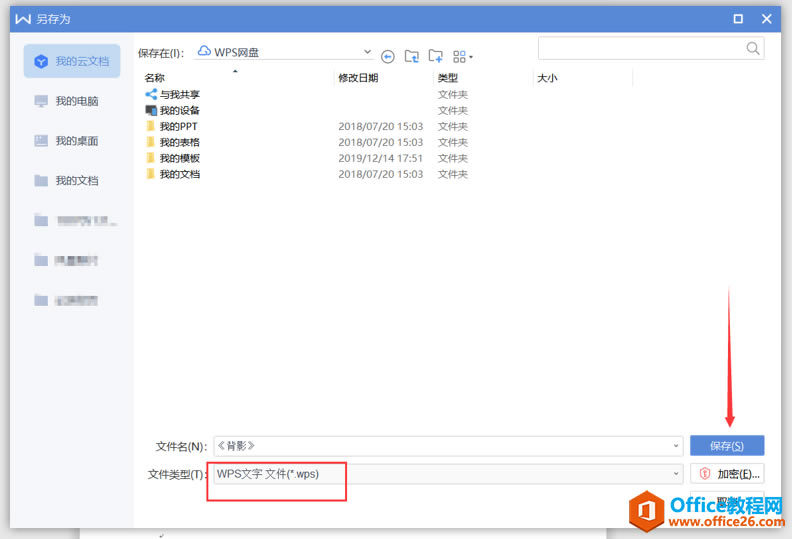Expand the file name history dropdown arrow
The width and height of the screenshot is (792, 539).
[676, 446]
